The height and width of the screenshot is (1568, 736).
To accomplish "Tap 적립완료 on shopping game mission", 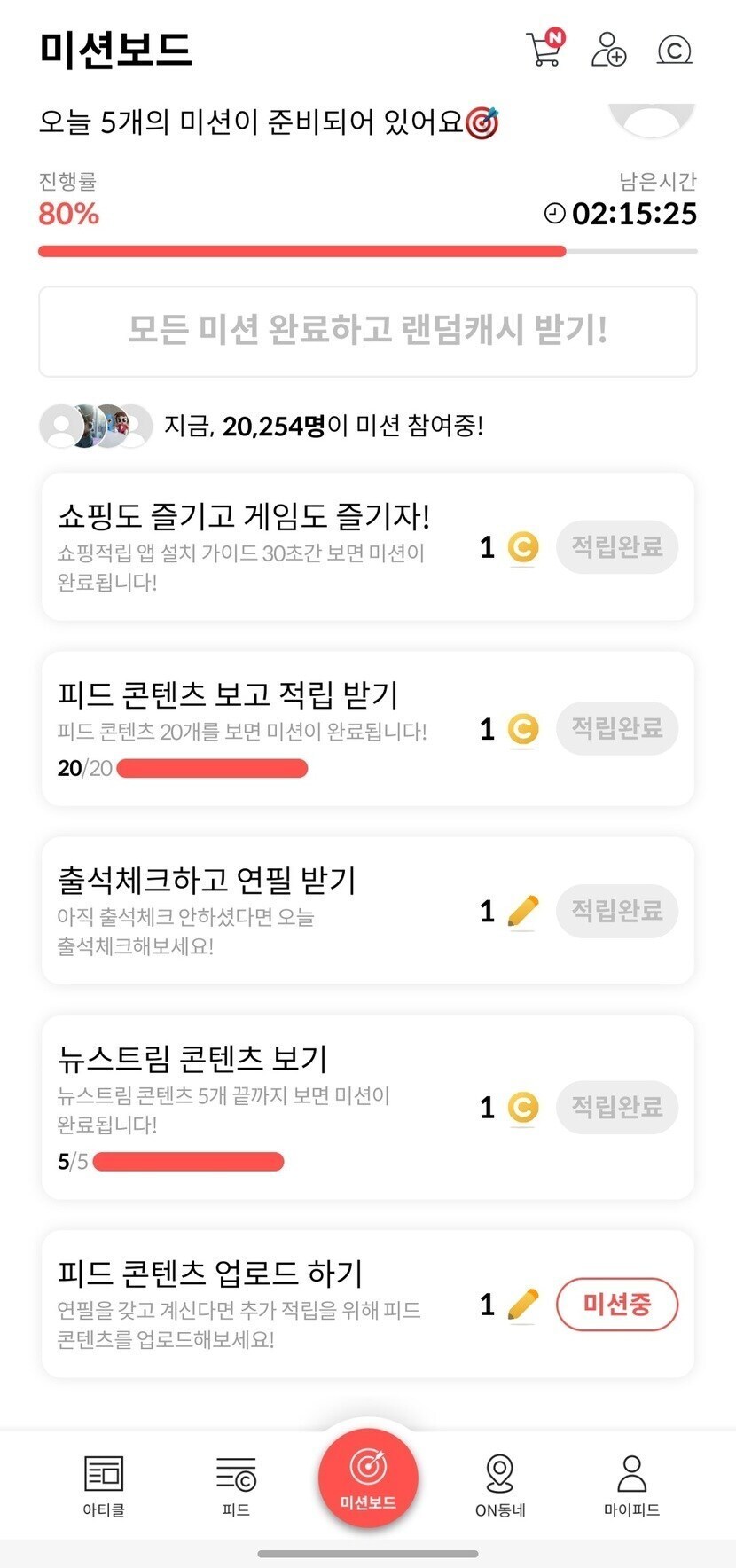I will pyautogui.click(x=616, y=546).
